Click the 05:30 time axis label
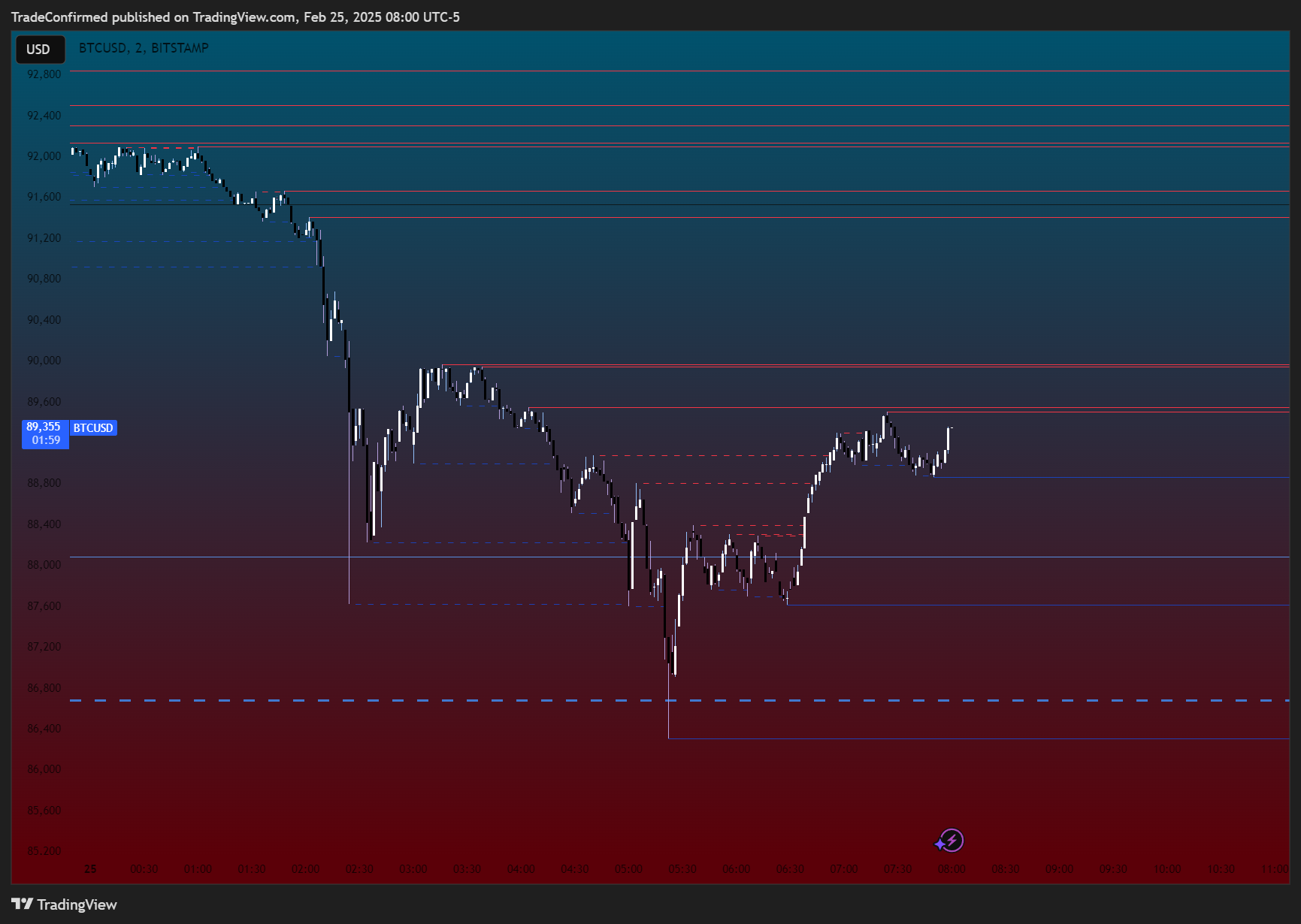Image resolution: width=1301 pixels, height=924 pixels. (x=682, y=869)
